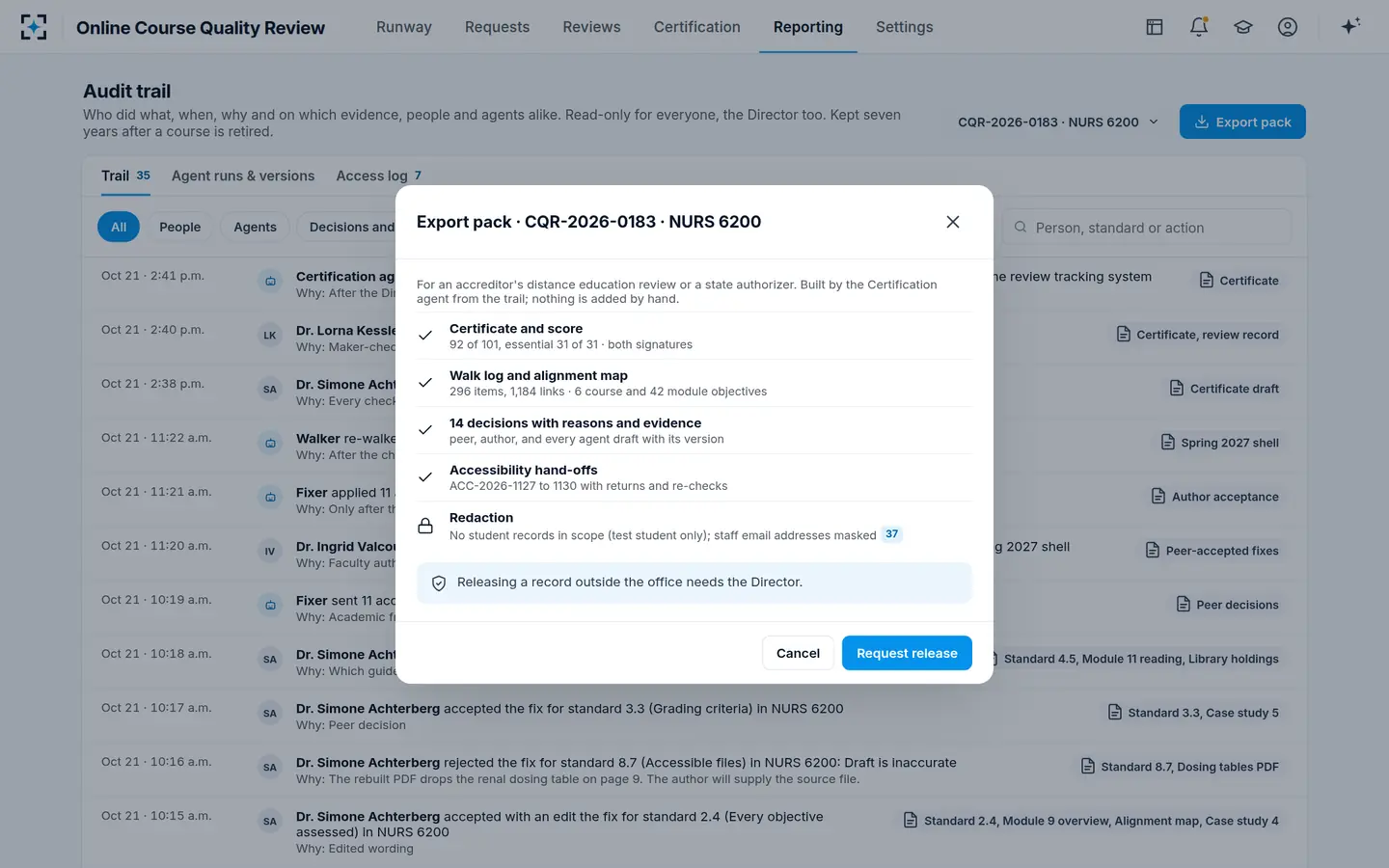Go to the Certification menu

point(697,27)
